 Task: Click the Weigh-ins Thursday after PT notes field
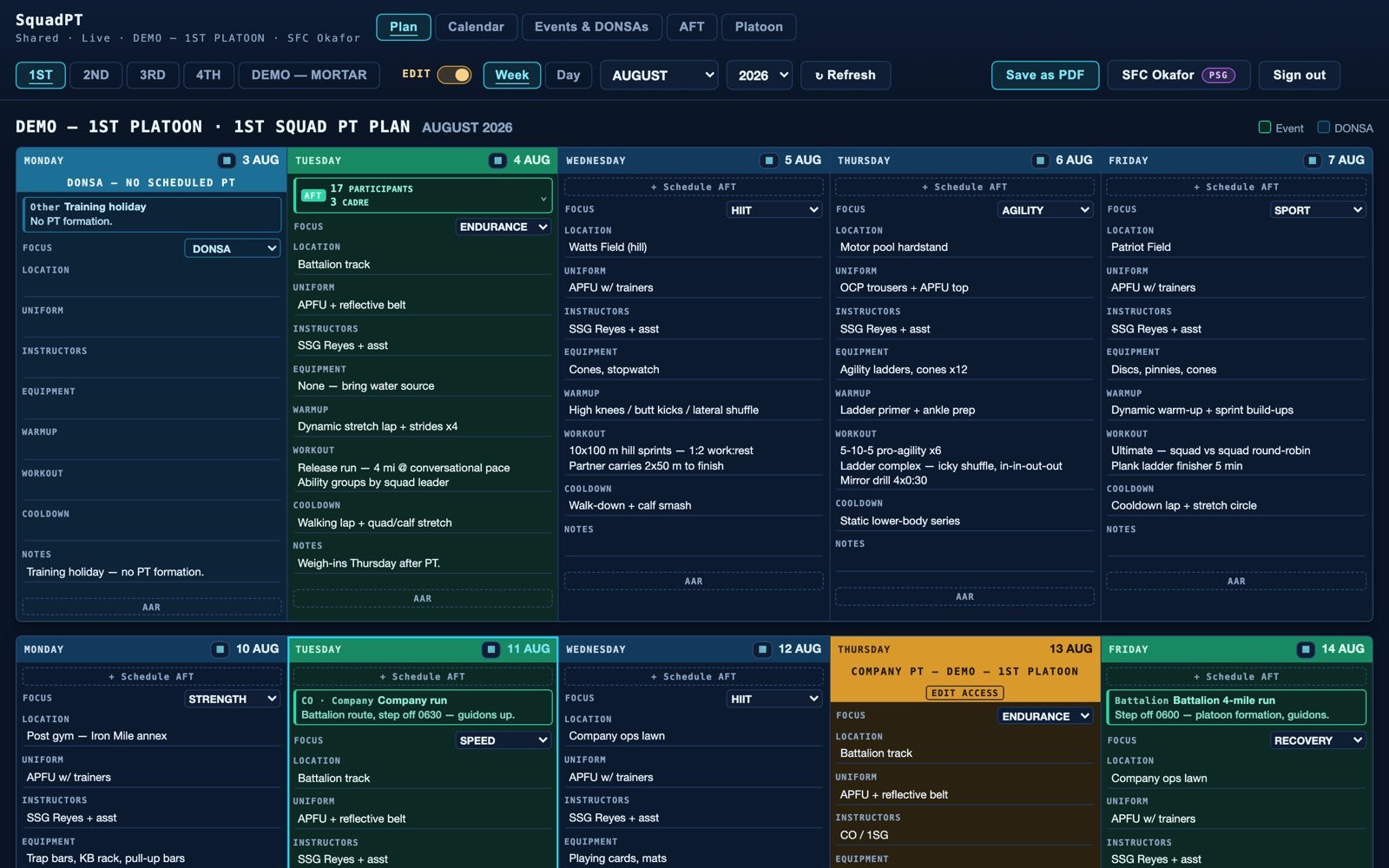click(x=423, y=563)
